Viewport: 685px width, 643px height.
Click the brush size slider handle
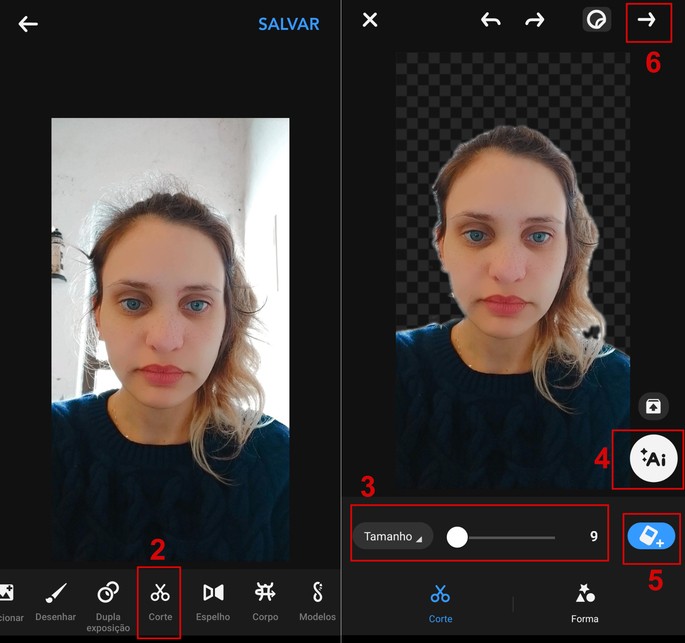[x=457, y=537]
